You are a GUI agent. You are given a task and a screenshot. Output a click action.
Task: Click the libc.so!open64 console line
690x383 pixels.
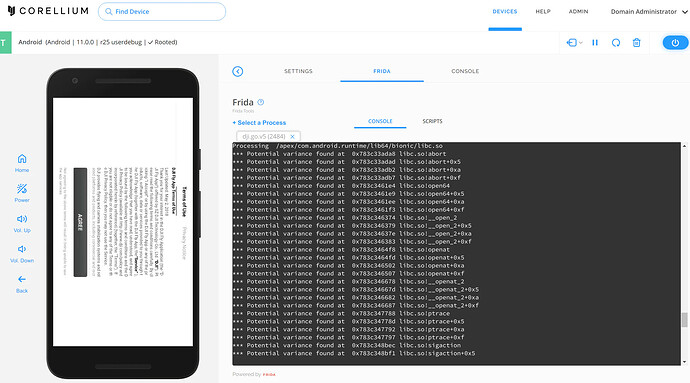[341, 186]
